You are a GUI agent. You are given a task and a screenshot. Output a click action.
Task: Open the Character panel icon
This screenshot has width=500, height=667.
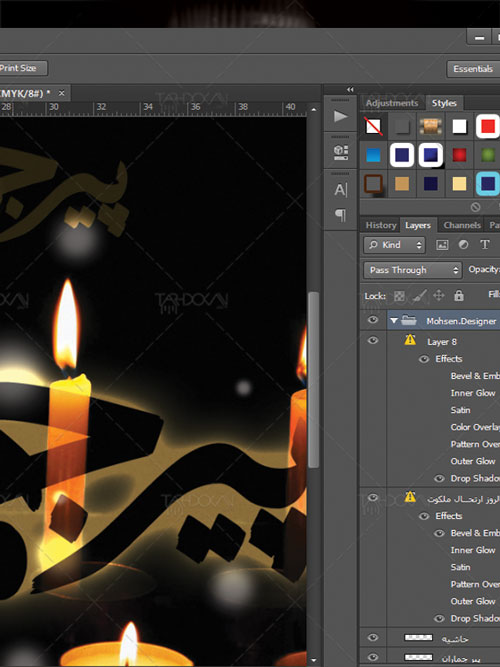click(340, 190)
